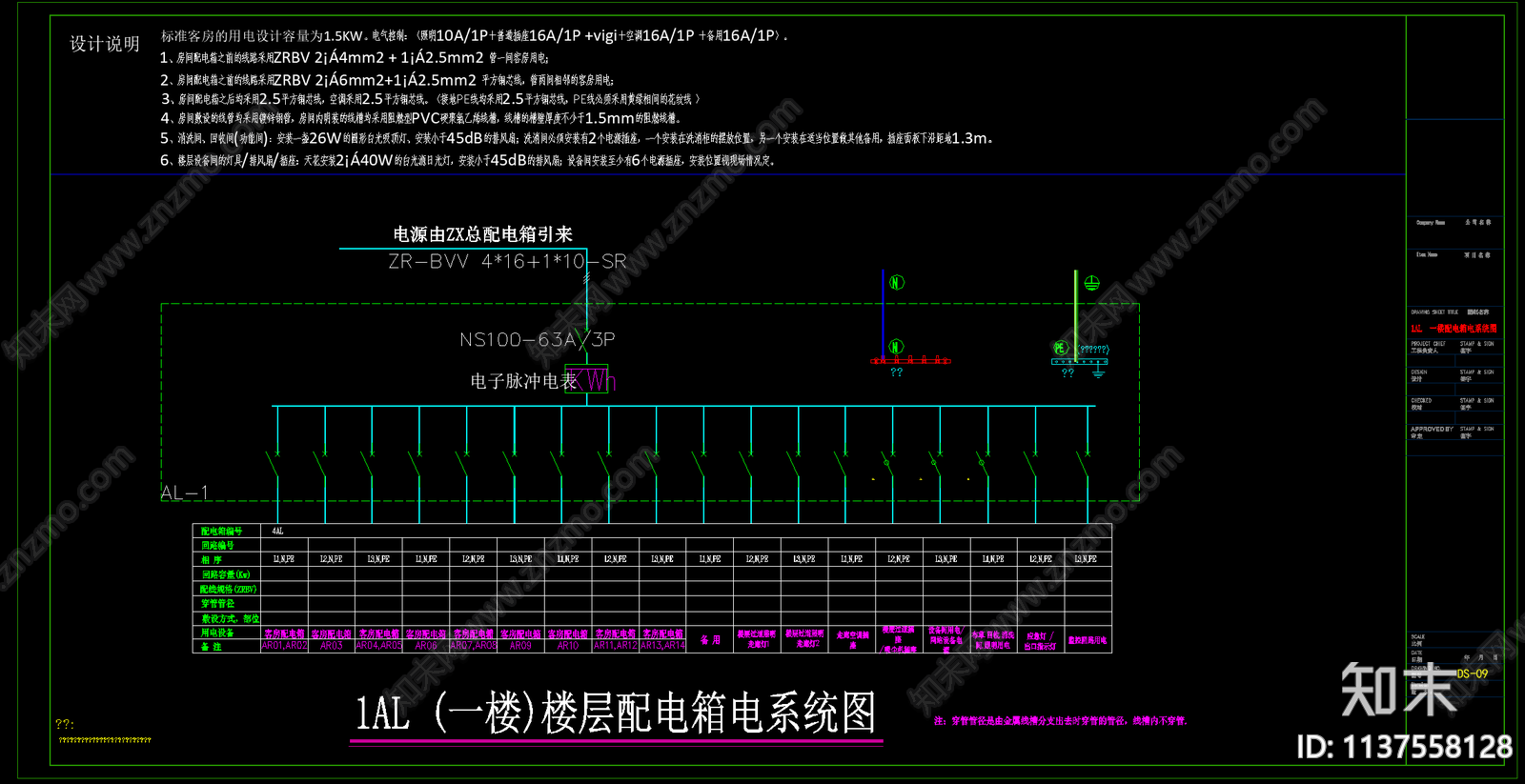This screenshot has width=1525, height=784.
Task: Select the 'AR13,AR14' remark cell
Action: (662, 646)
